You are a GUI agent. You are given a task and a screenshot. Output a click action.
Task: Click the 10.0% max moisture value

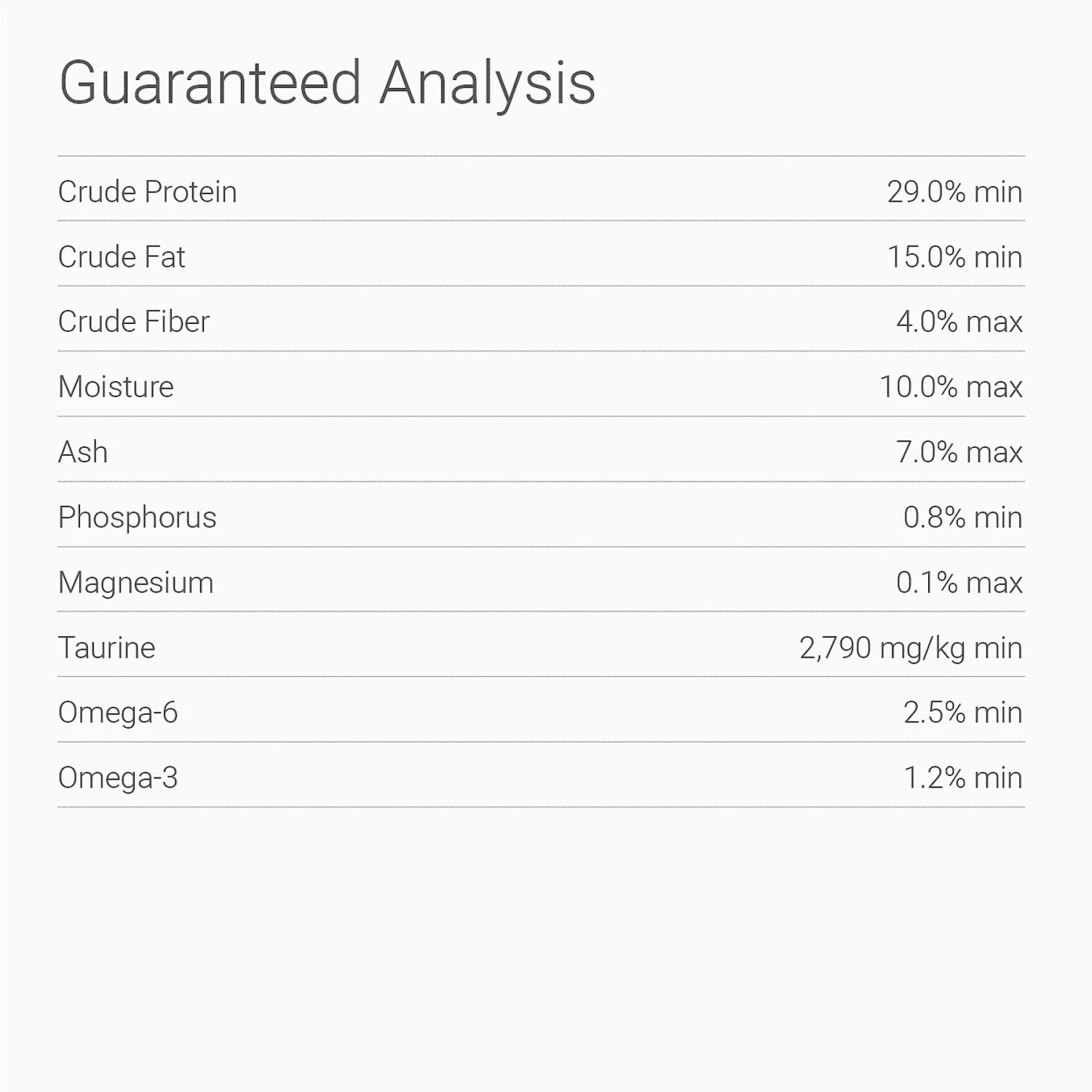pyautogui.click(x=951, y=387)
